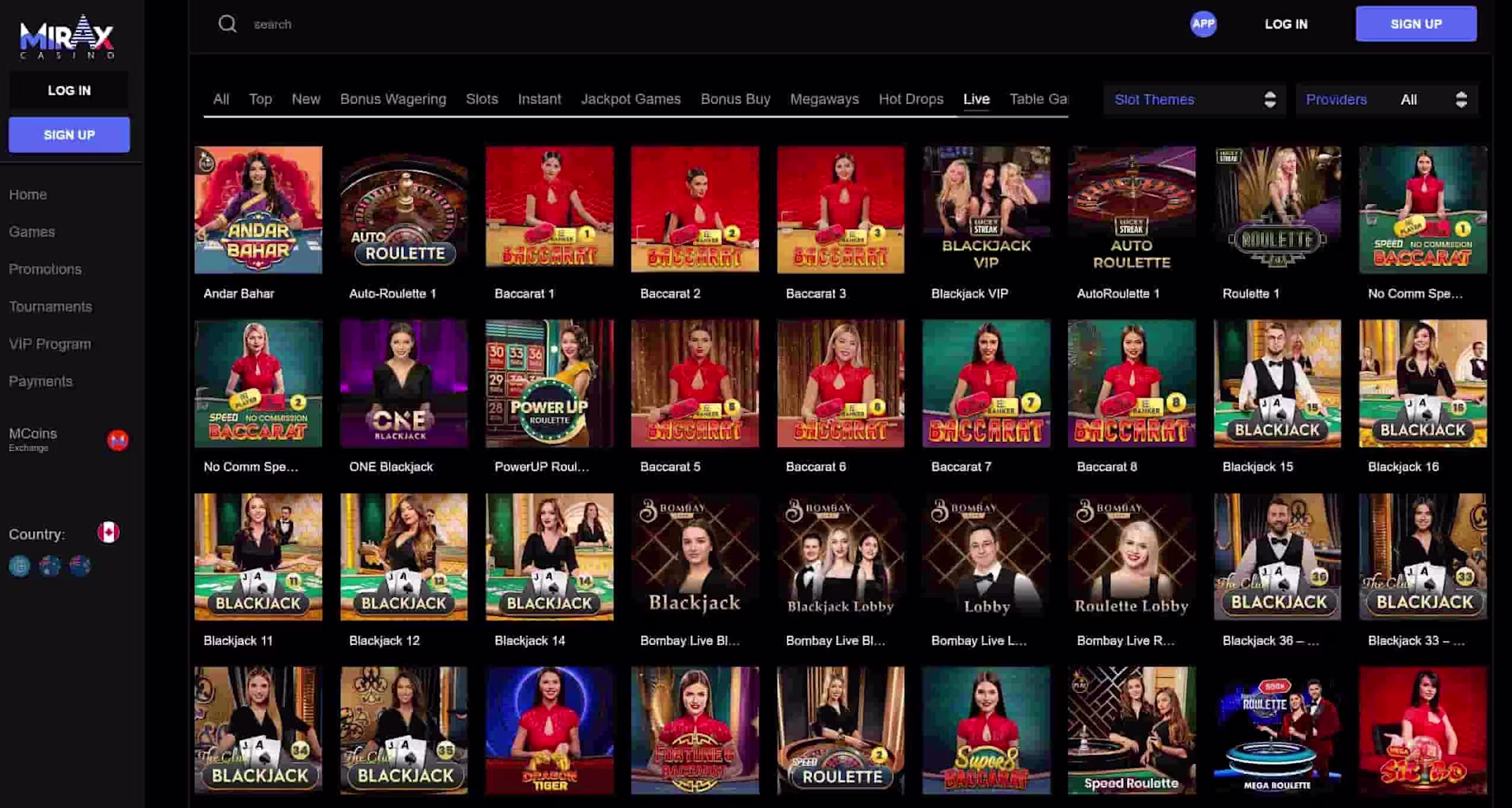The height and width of the screenshot is (808, 1512).
Task: Open the Blackjack VIP game thumbnail
Action: (986, 209)
